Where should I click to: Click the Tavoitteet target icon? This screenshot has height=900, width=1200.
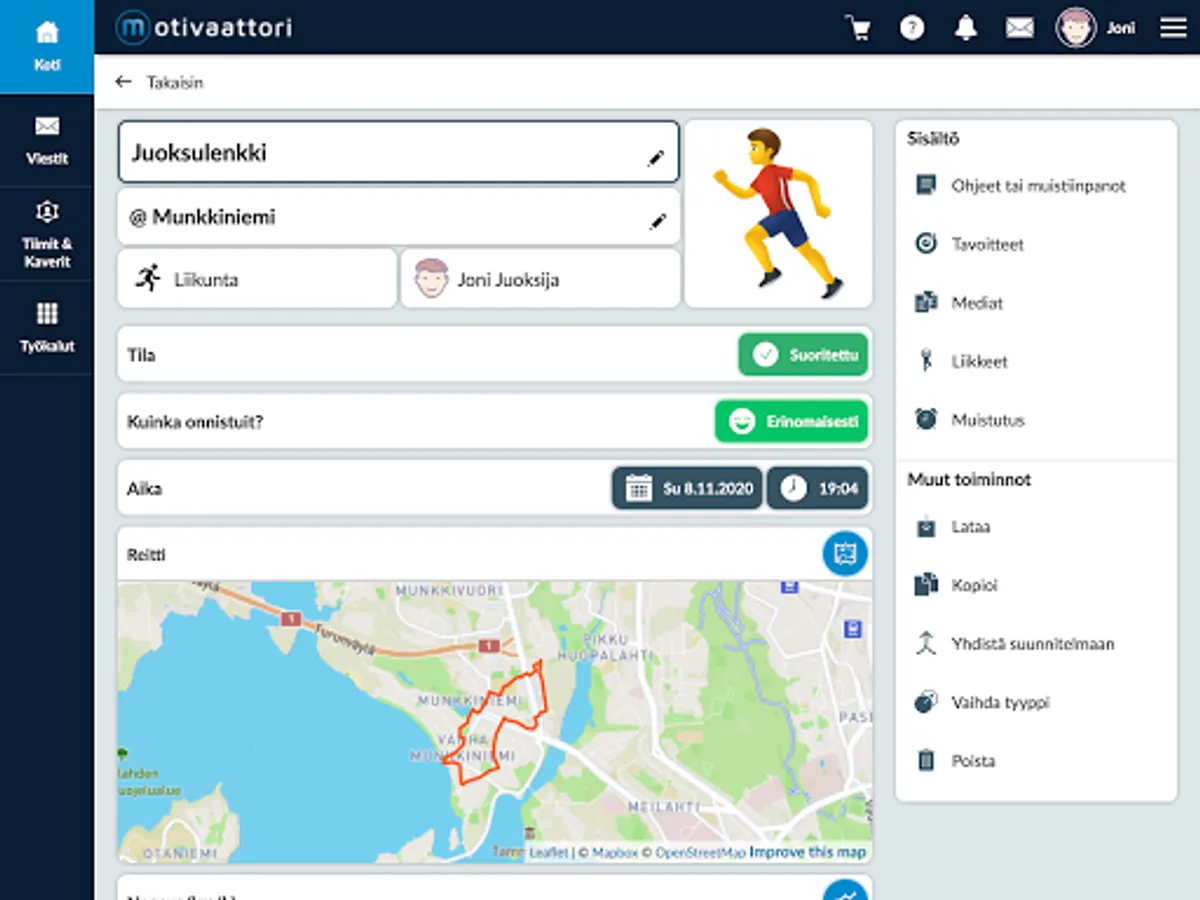926,244
